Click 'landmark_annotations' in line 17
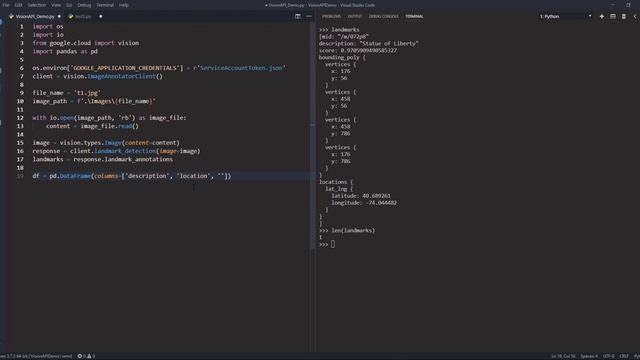 click(138, 159)
